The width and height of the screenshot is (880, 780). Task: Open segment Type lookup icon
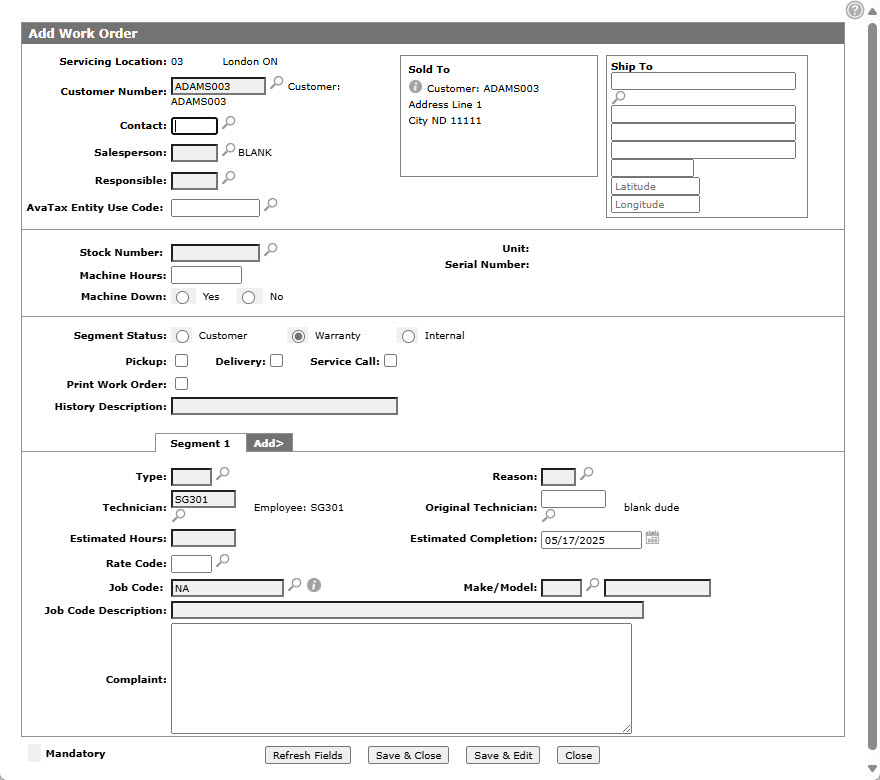[x=223, y=474]
